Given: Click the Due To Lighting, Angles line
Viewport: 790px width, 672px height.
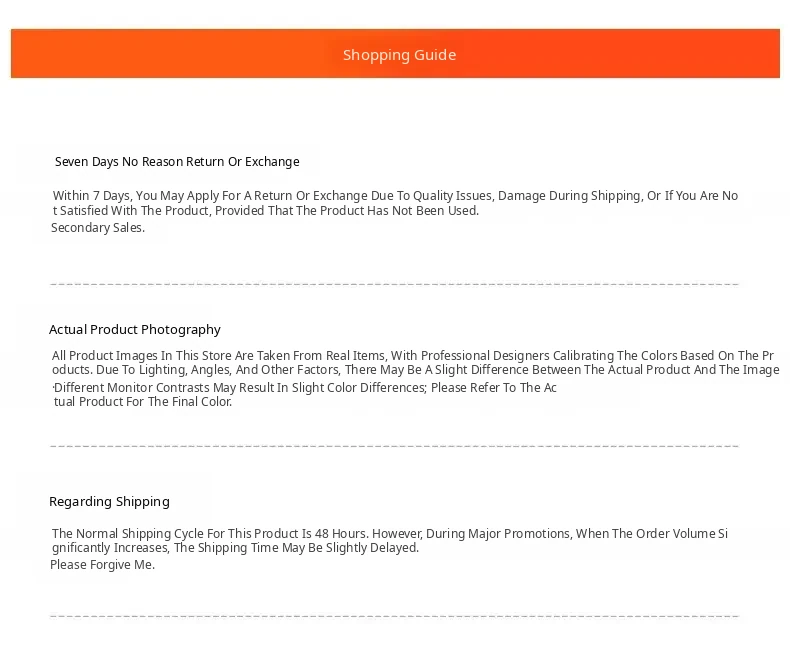Looking at the screenshot, I should [416, 370].
